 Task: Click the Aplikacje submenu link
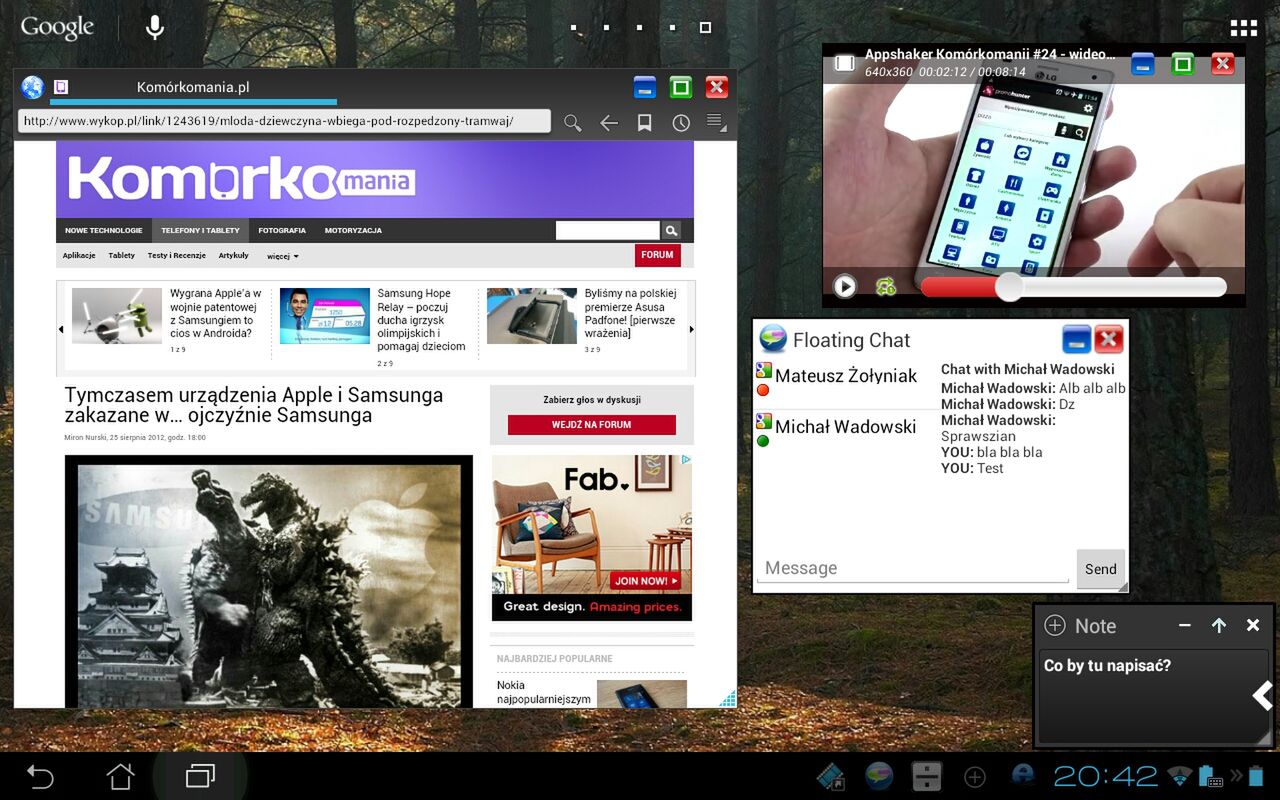79,255
